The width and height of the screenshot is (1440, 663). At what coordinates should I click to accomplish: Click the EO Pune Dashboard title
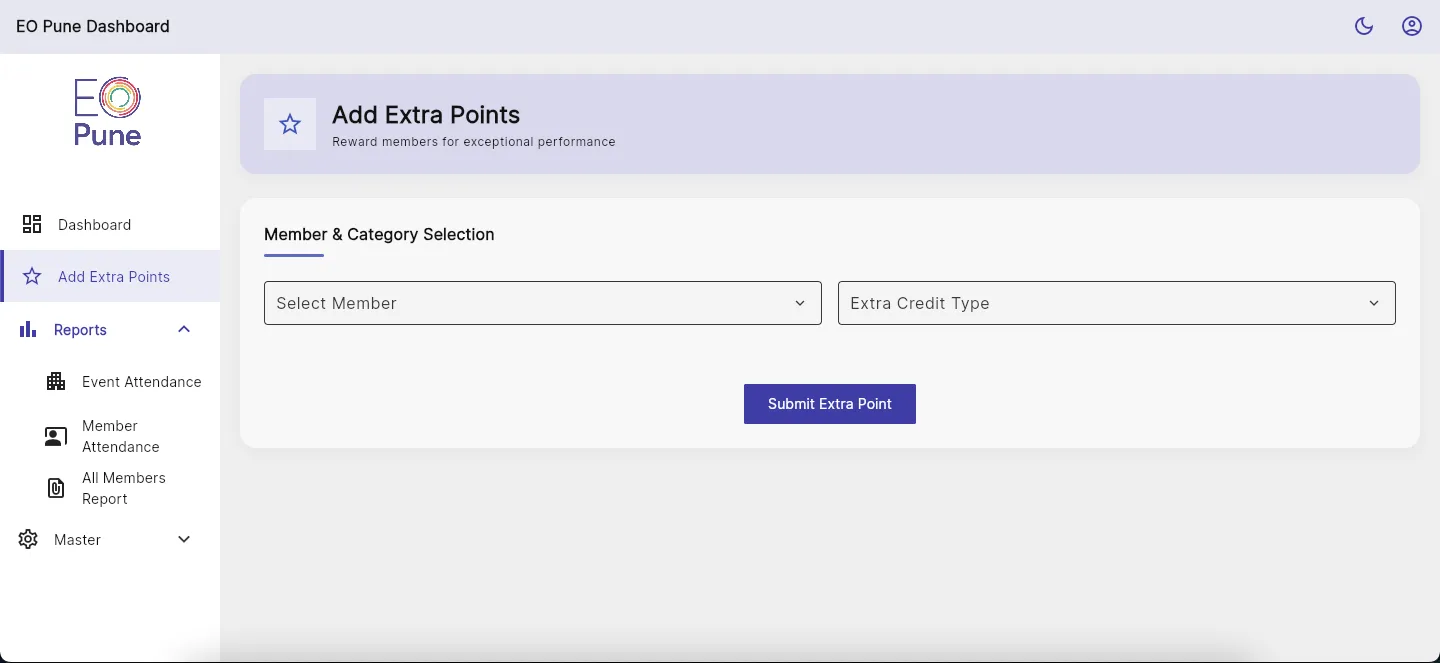point(93,26)
